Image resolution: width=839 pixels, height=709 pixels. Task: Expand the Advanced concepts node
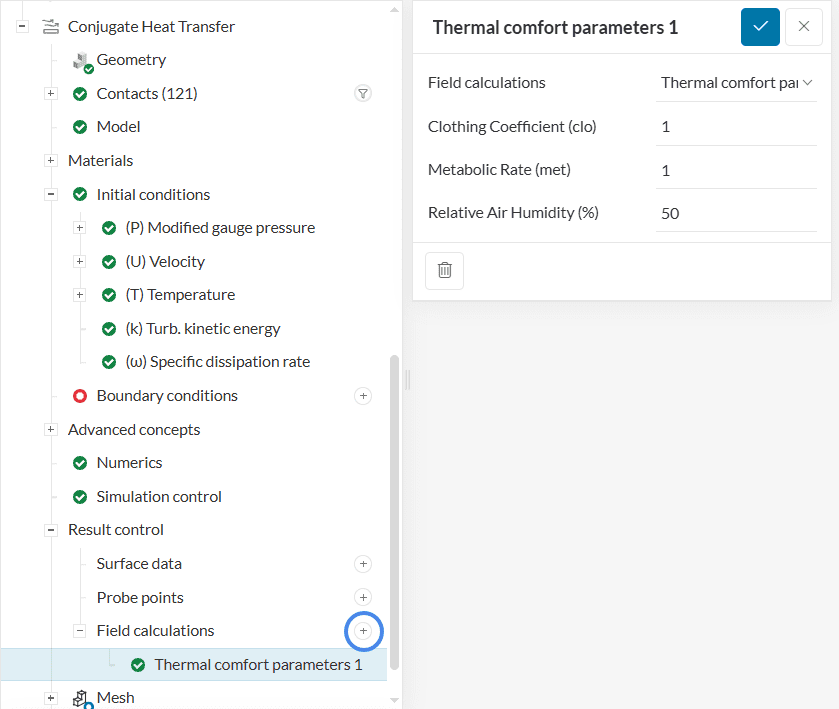pos(51,430)
